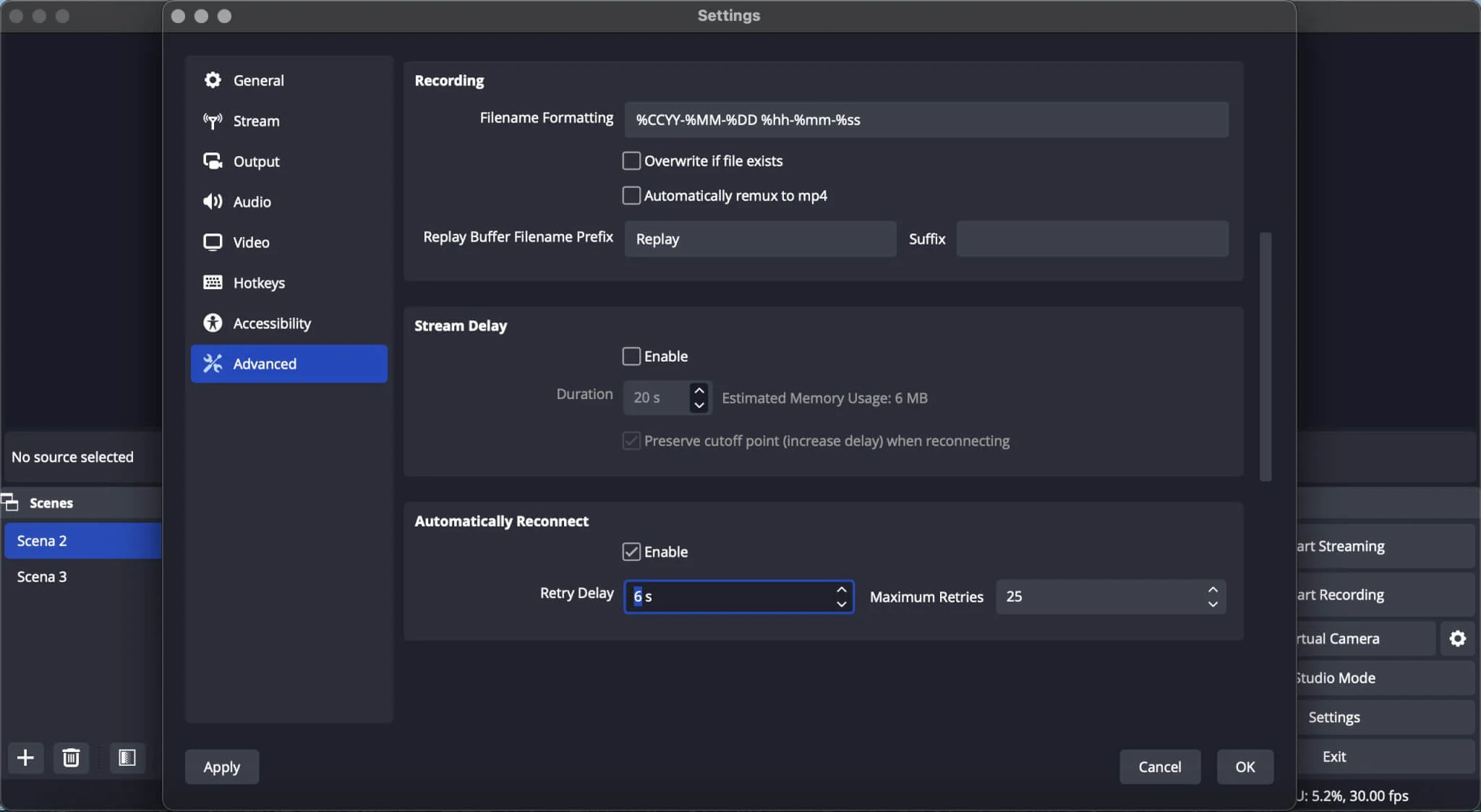The width and height of the screenshot is (1481, 812).
Task: Open Accessibility settings icon
Action: pyautogui.click(x=212, y=323)
